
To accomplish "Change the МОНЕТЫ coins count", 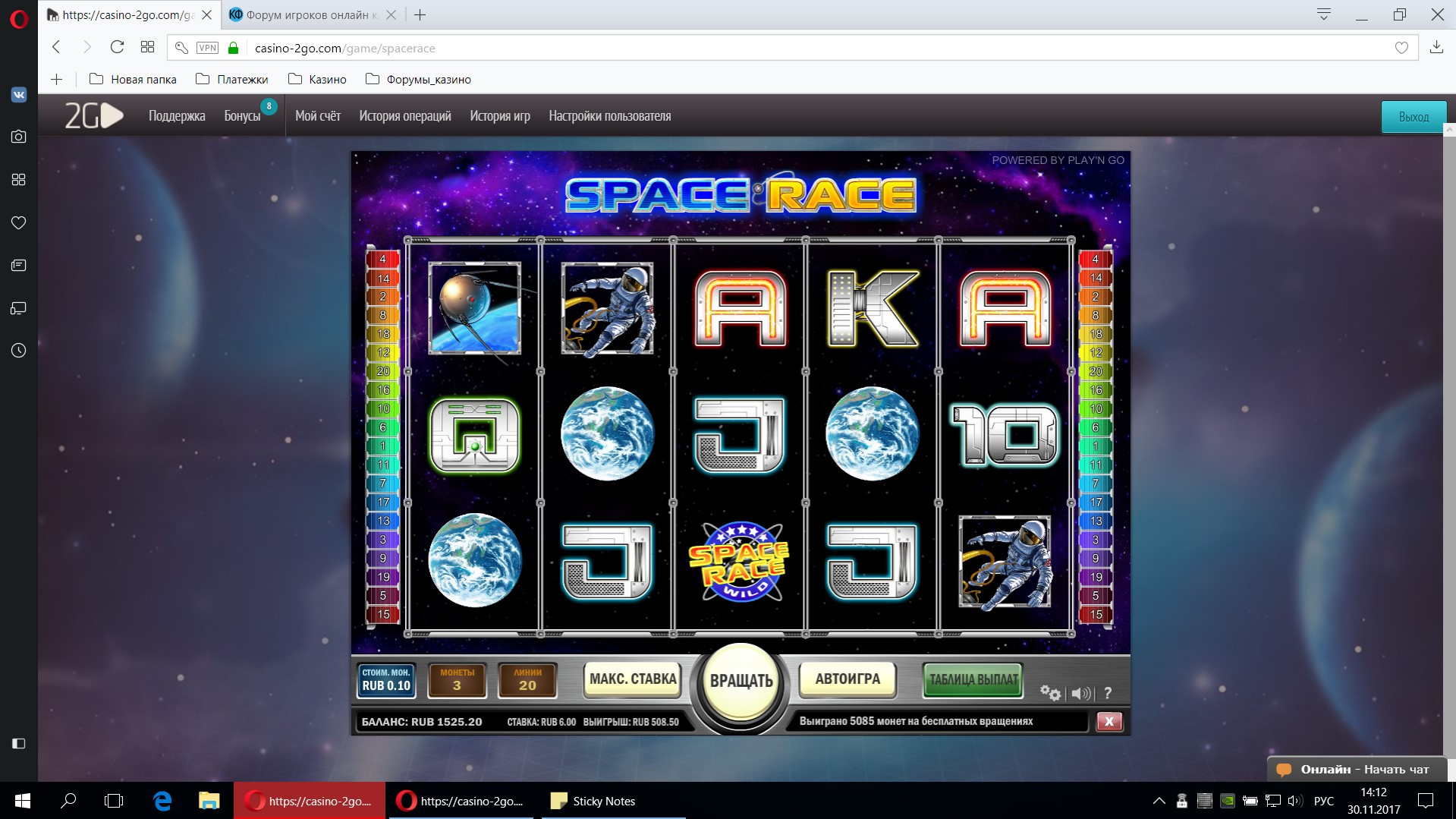I will click(457, 680).
